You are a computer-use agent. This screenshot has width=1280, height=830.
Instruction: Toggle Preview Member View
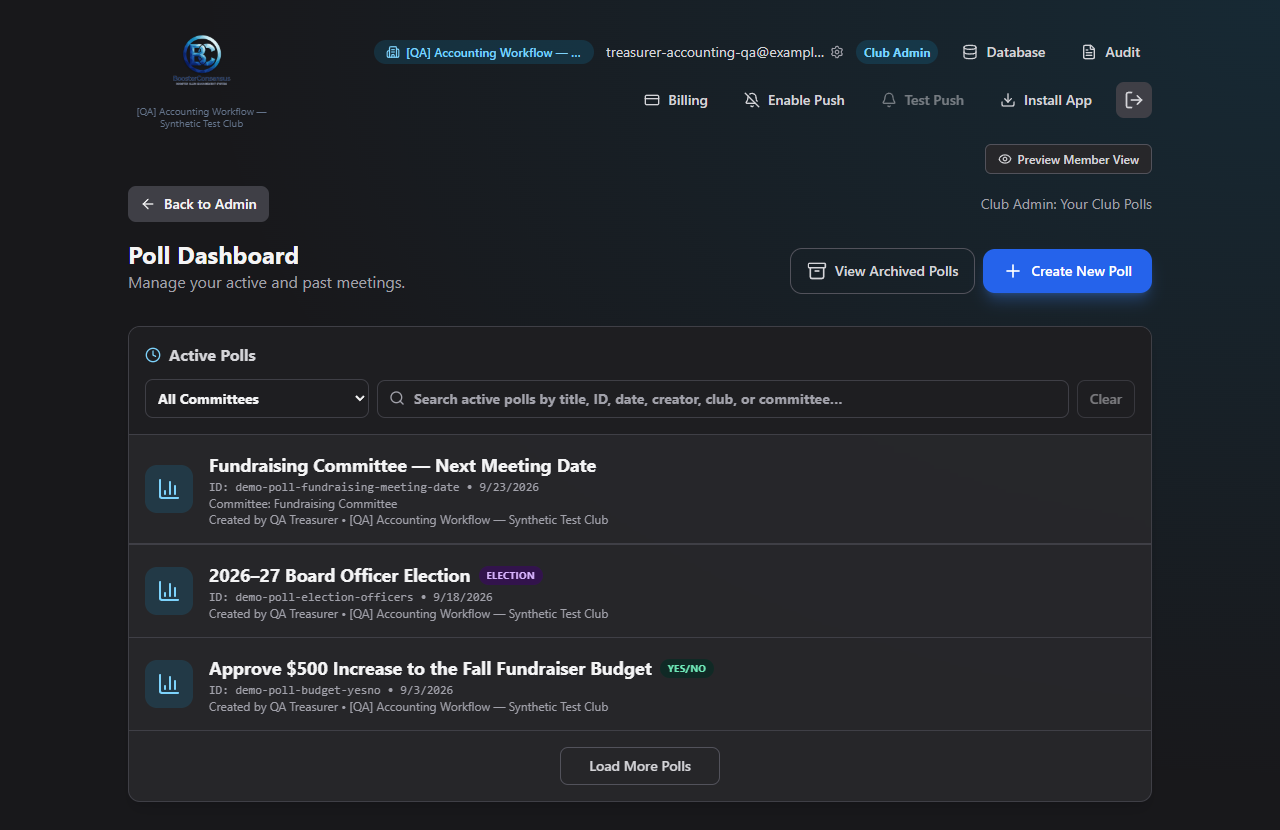click(x=1068, y=159)
